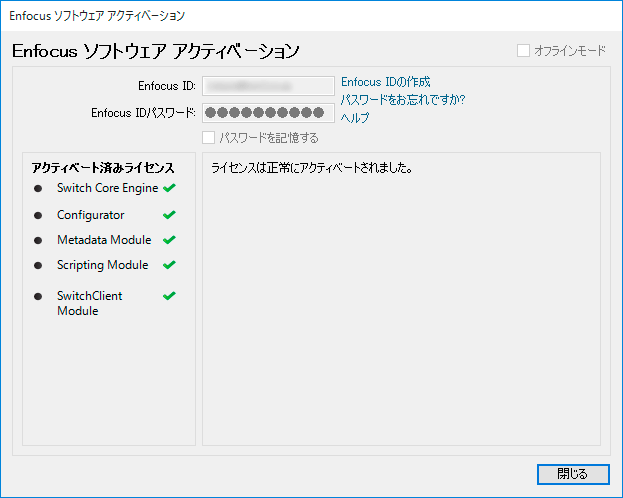Open the パスワードをお忘れですか? link
This screenshot has width=623, height=498.
pos(402,99)
